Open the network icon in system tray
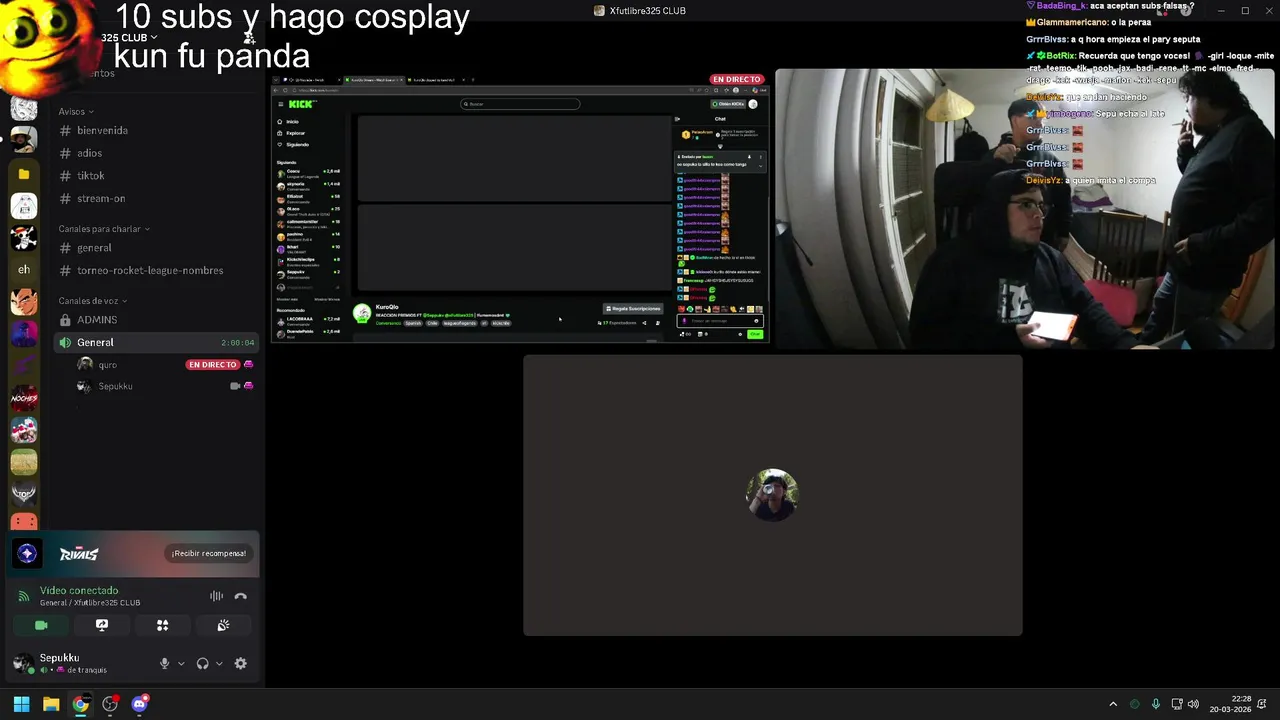This screenshot has height=720, width=1280. (1177, 704)
